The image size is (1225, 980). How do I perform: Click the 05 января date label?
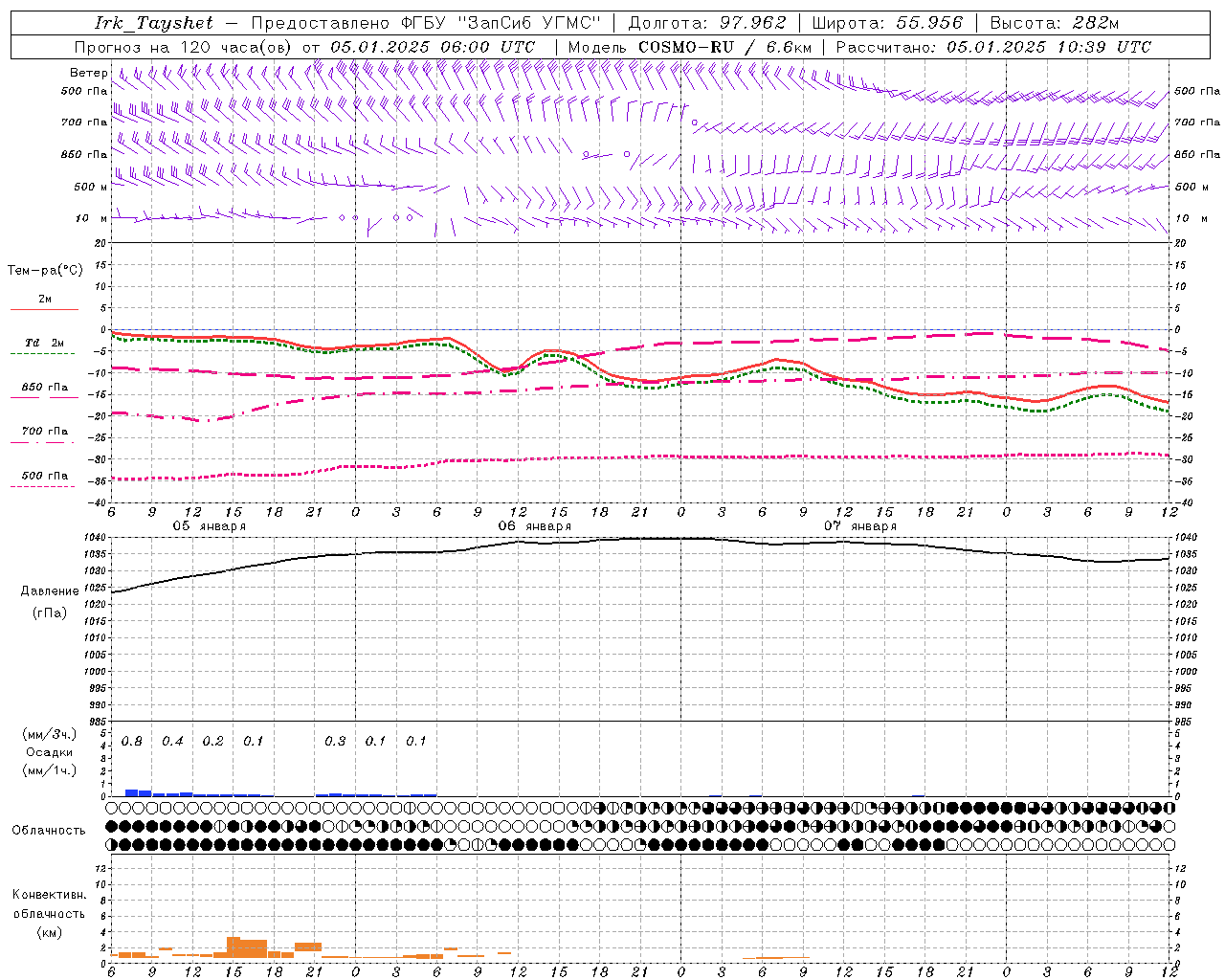coord(209,526)
